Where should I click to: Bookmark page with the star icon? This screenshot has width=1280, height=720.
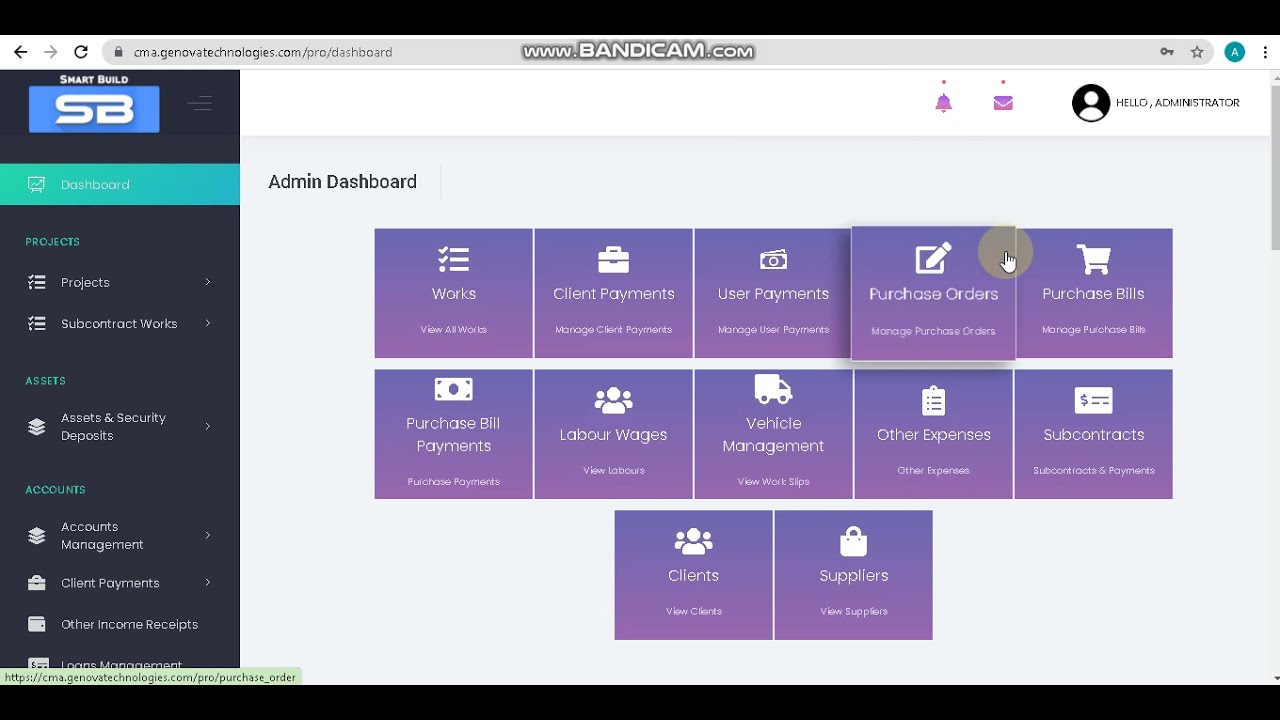(x=1197, y=52)
